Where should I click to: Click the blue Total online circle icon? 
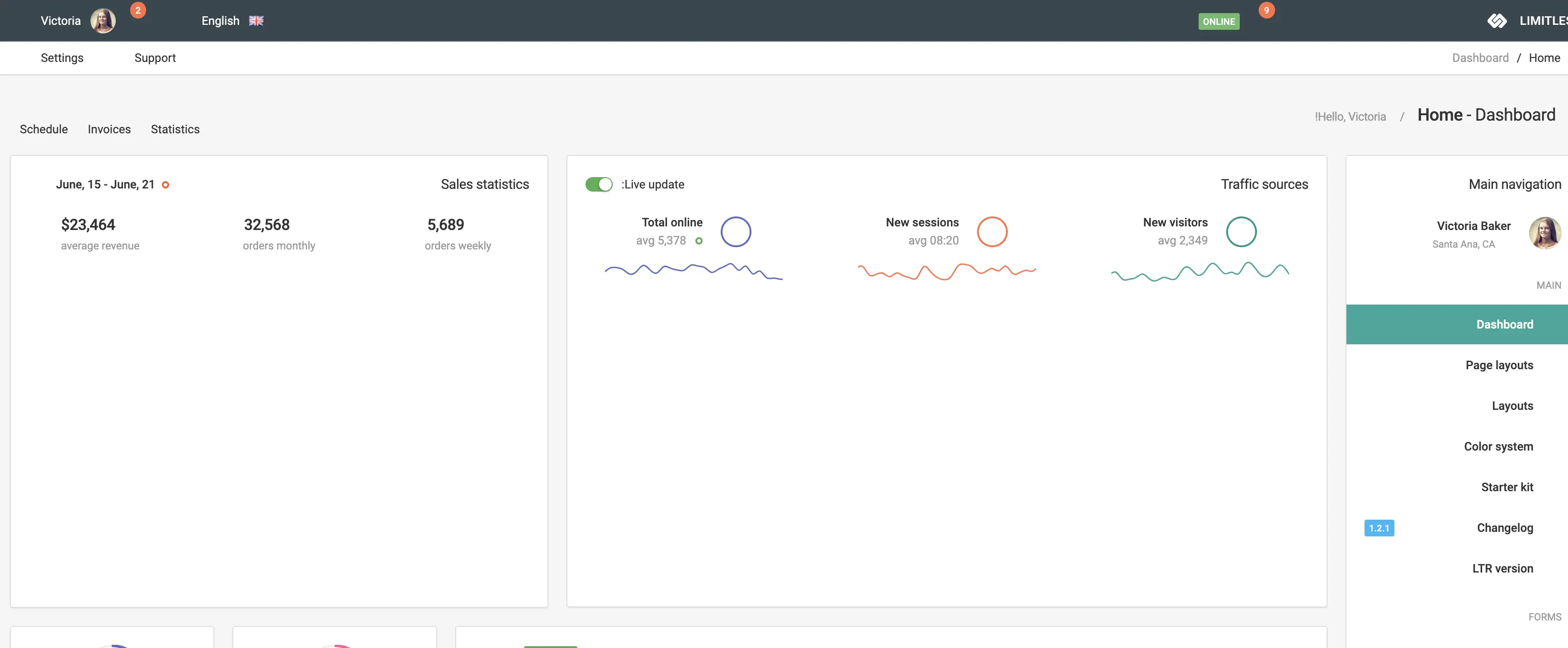click(735, 232)
